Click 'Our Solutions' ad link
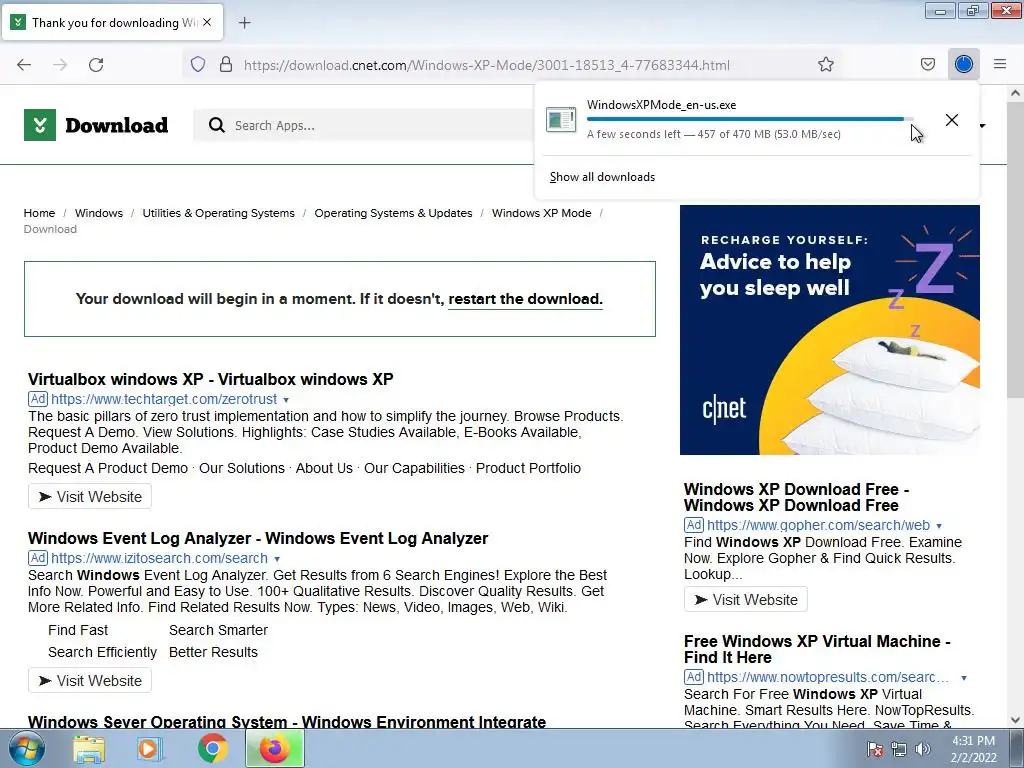This screenshot has width=1024, height=768. 242,468
